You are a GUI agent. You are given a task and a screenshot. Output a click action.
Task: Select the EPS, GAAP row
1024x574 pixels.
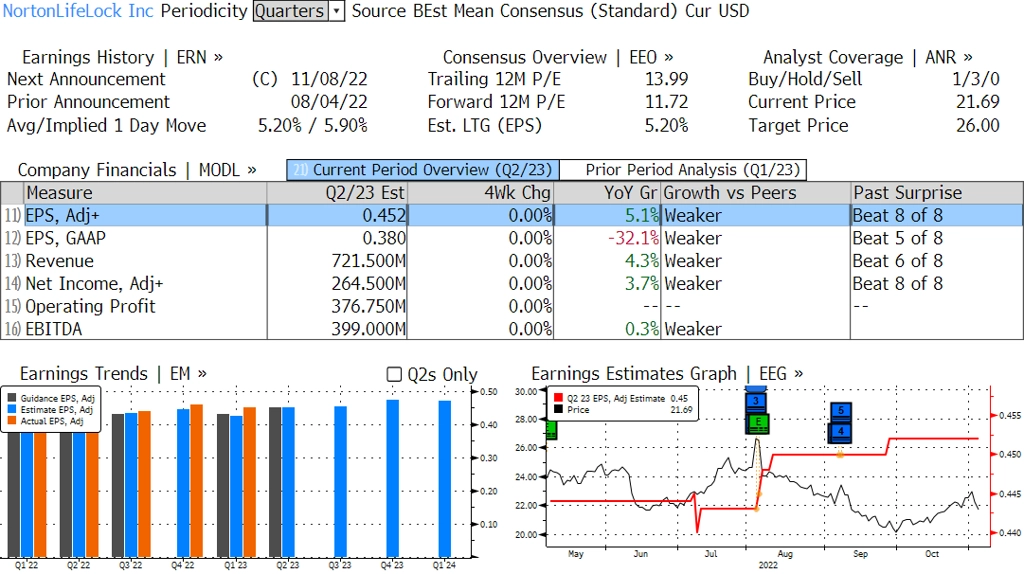[x=512, y=238]
